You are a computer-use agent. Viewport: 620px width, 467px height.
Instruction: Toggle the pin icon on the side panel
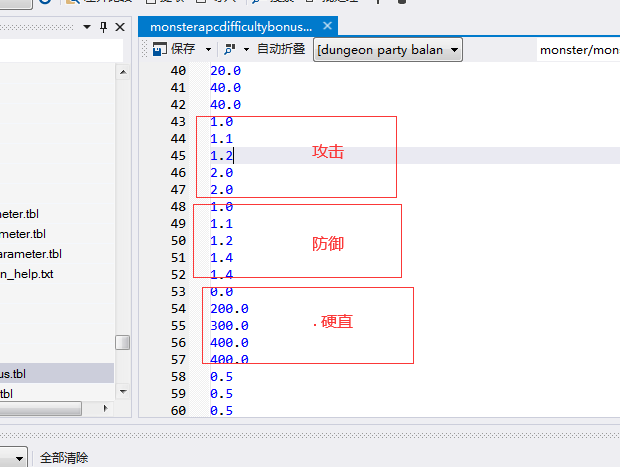coord(103,26)
